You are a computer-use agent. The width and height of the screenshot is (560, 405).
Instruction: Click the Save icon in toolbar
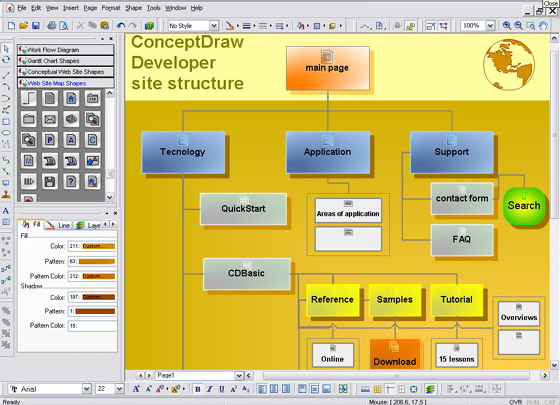[36, 26]
